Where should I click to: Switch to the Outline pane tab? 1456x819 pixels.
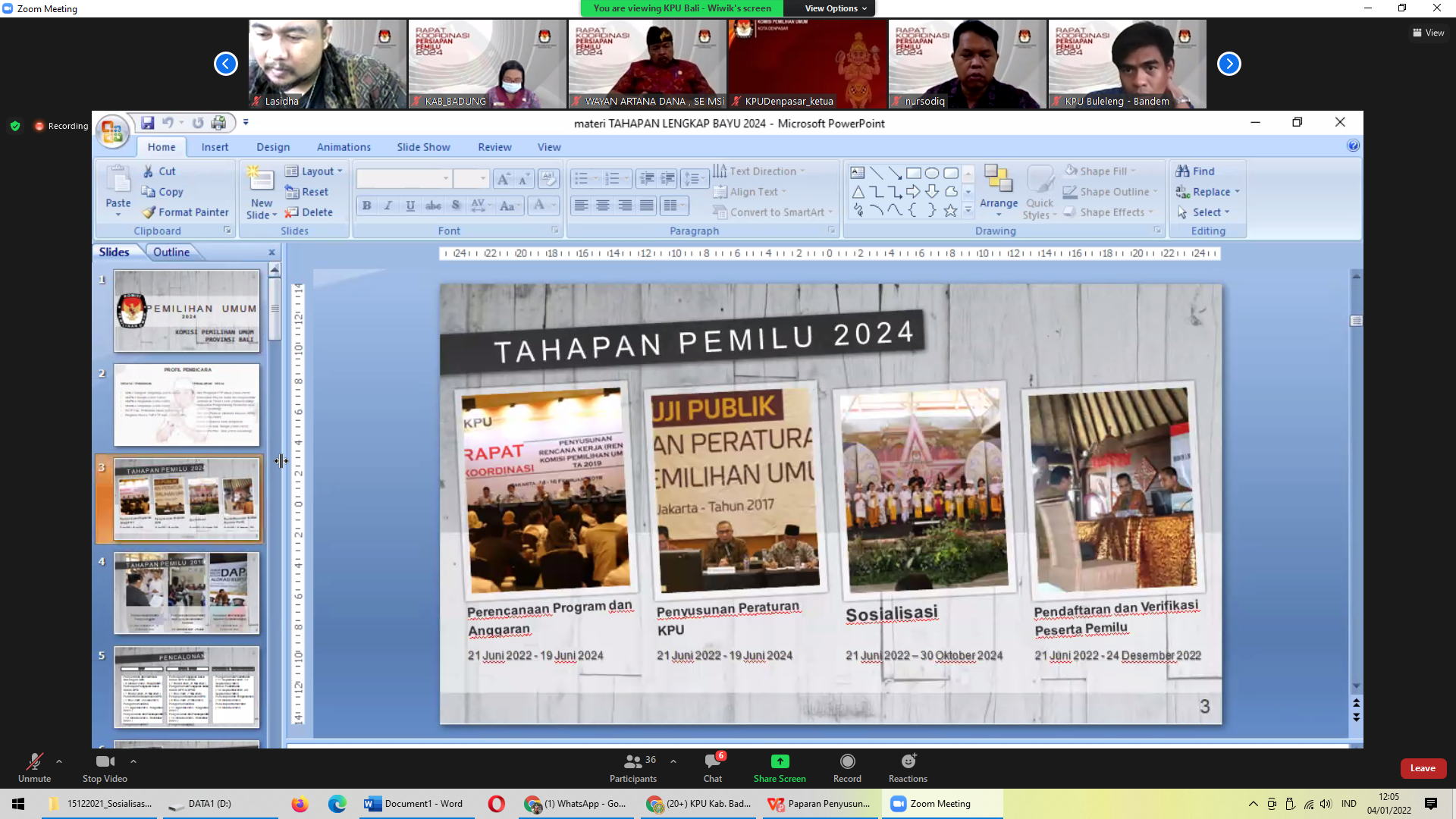pos(171,252)
